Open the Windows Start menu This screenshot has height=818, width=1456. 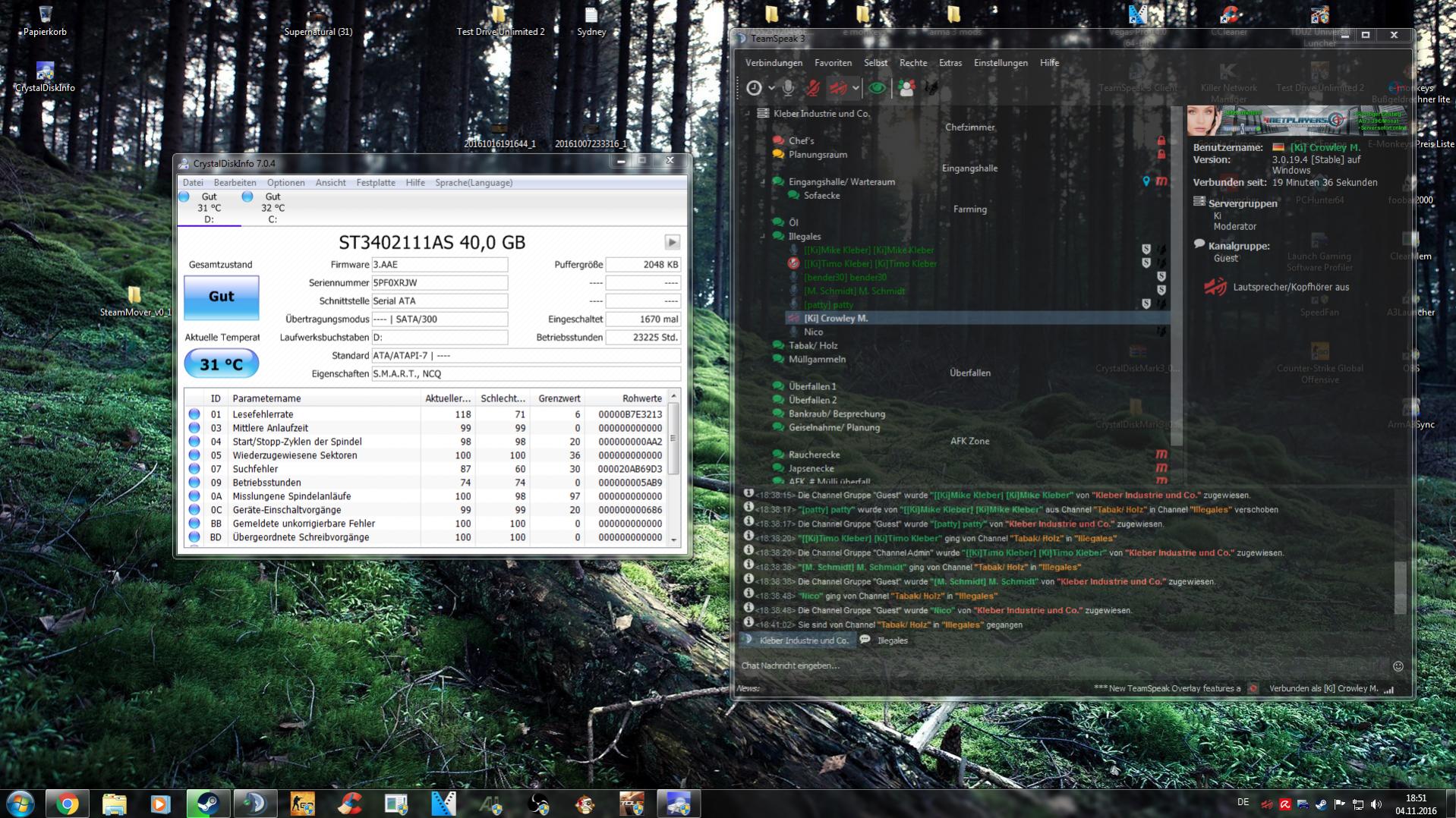[x=20, y=804]
